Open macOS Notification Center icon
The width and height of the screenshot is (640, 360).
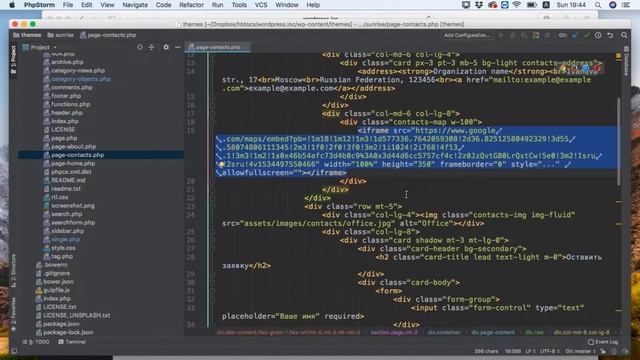[x=626, y=5]
